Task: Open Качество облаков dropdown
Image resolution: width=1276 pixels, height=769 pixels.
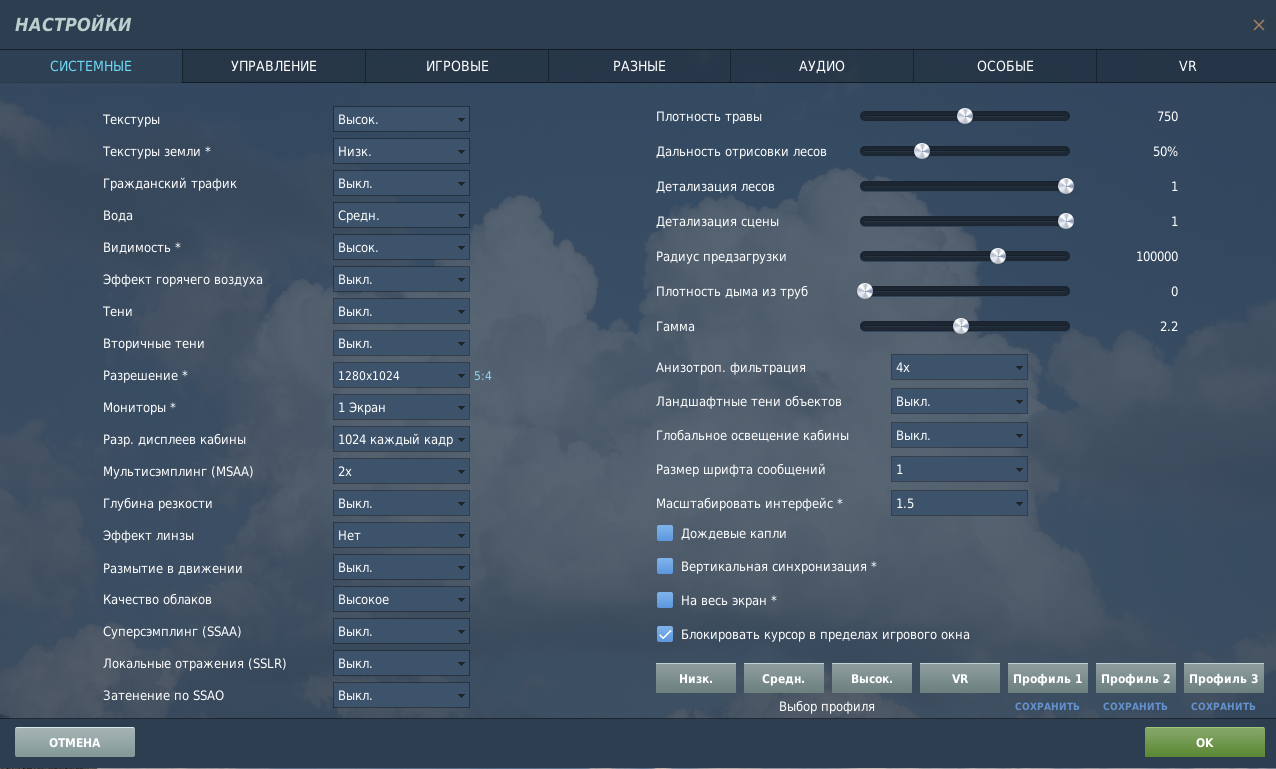Action: click(401, 599)
